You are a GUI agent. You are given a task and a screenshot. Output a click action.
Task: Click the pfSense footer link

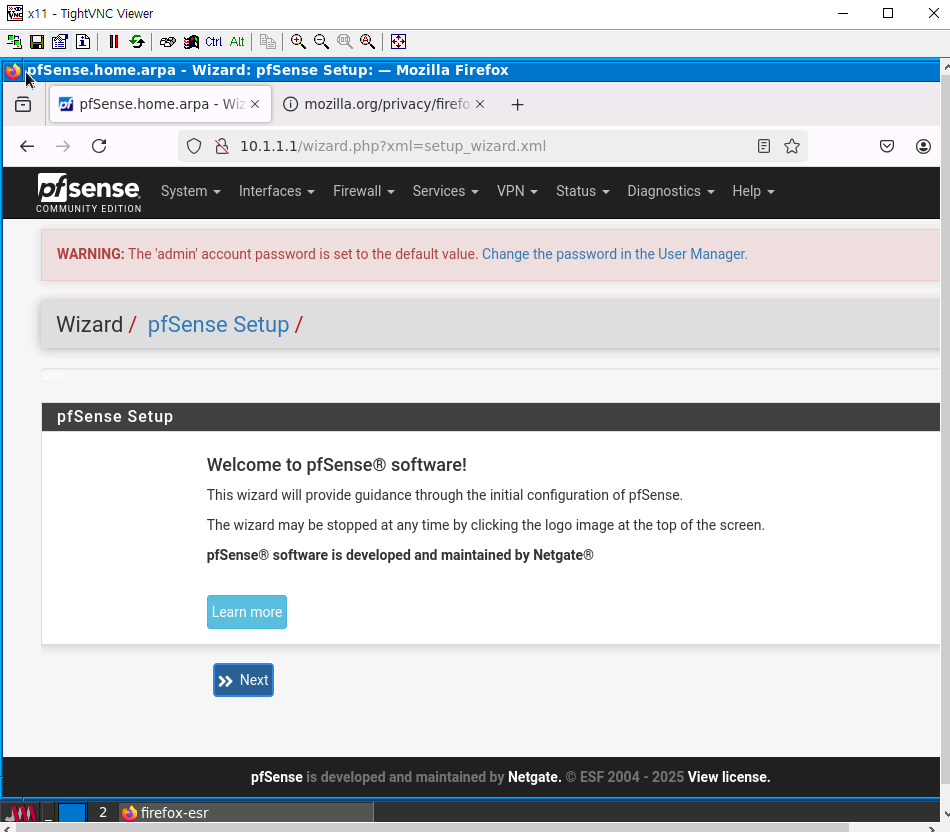coord(277,777)
